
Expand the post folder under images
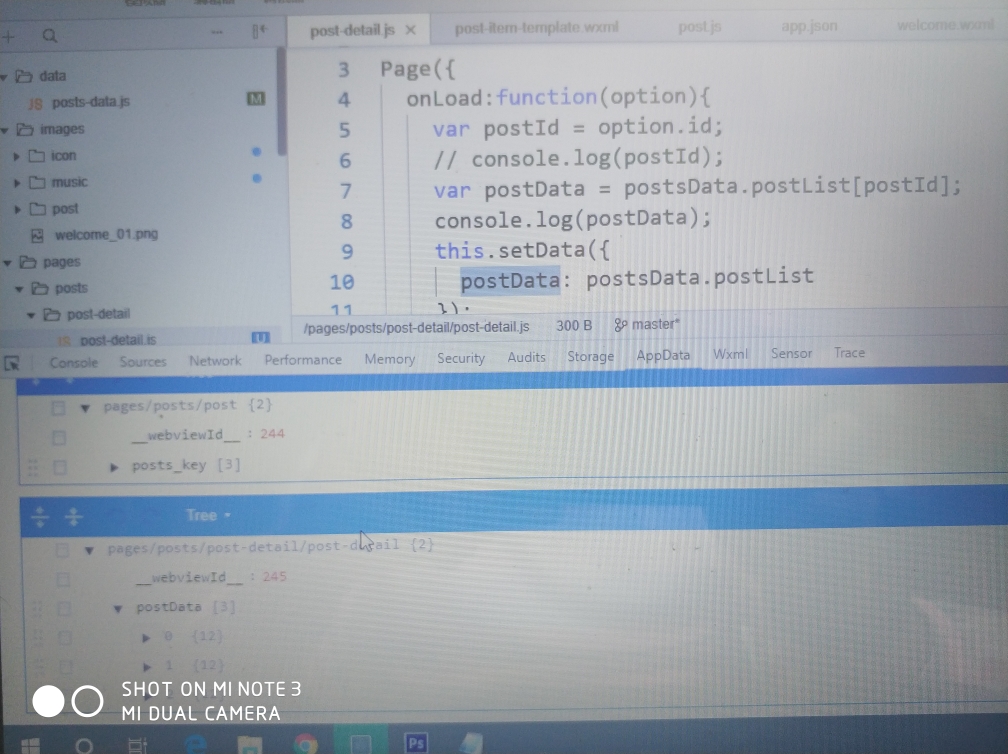(17, 210)
